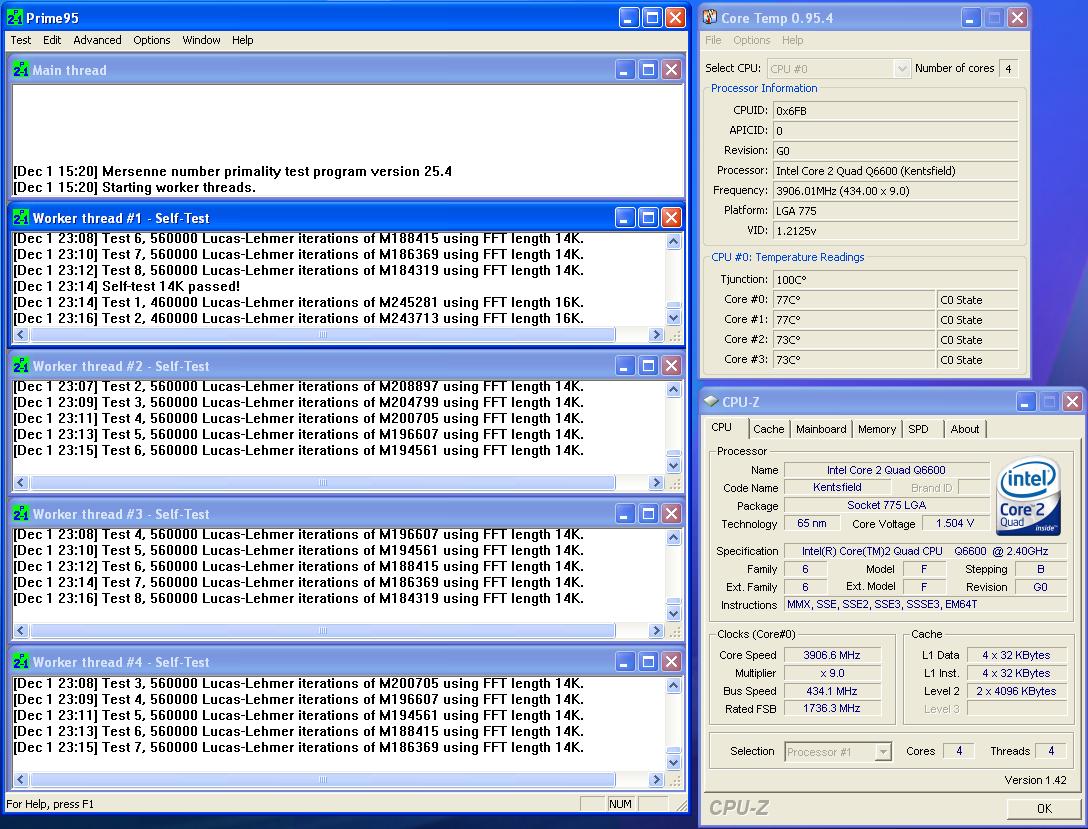This screenshot has height=829, width=1088.
Task: Switch to the About tab in CPU-Z
Action: point(964,429)
